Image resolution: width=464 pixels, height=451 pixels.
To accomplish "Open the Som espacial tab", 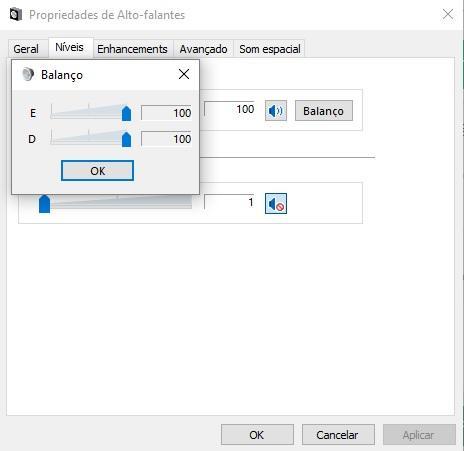I will click(x=270, y=49).
